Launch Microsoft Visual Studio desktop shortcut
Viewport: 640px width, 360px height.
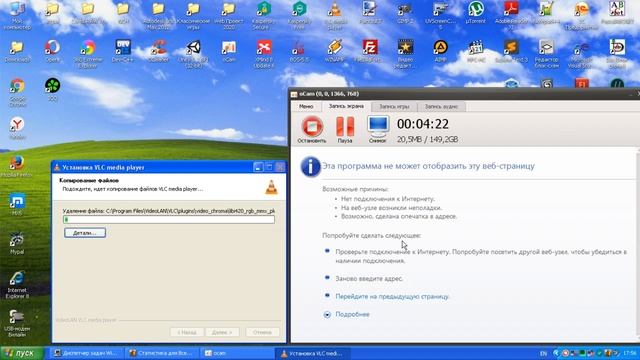(x=582, y=54)
